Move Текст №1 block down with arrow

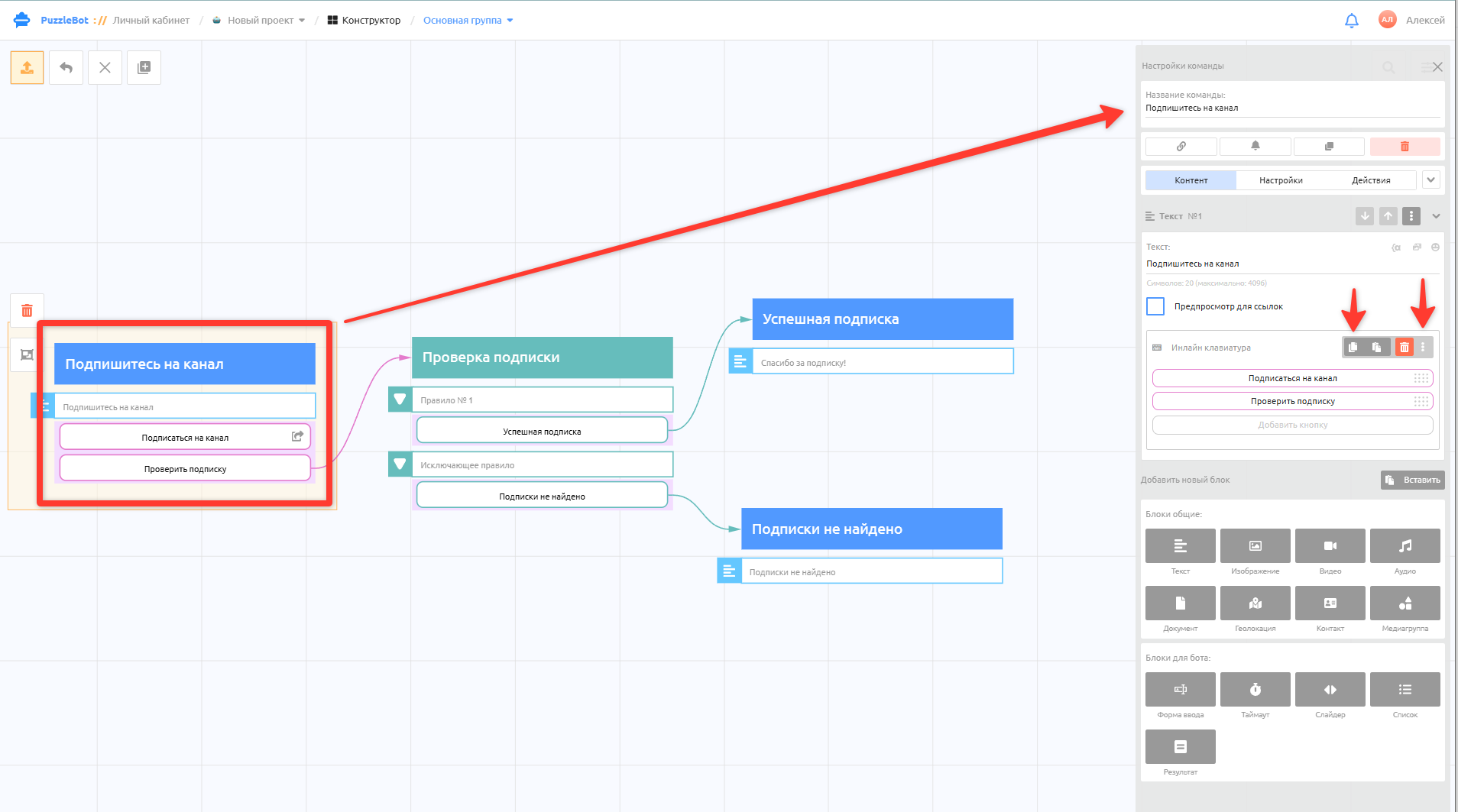[1364, 216]
